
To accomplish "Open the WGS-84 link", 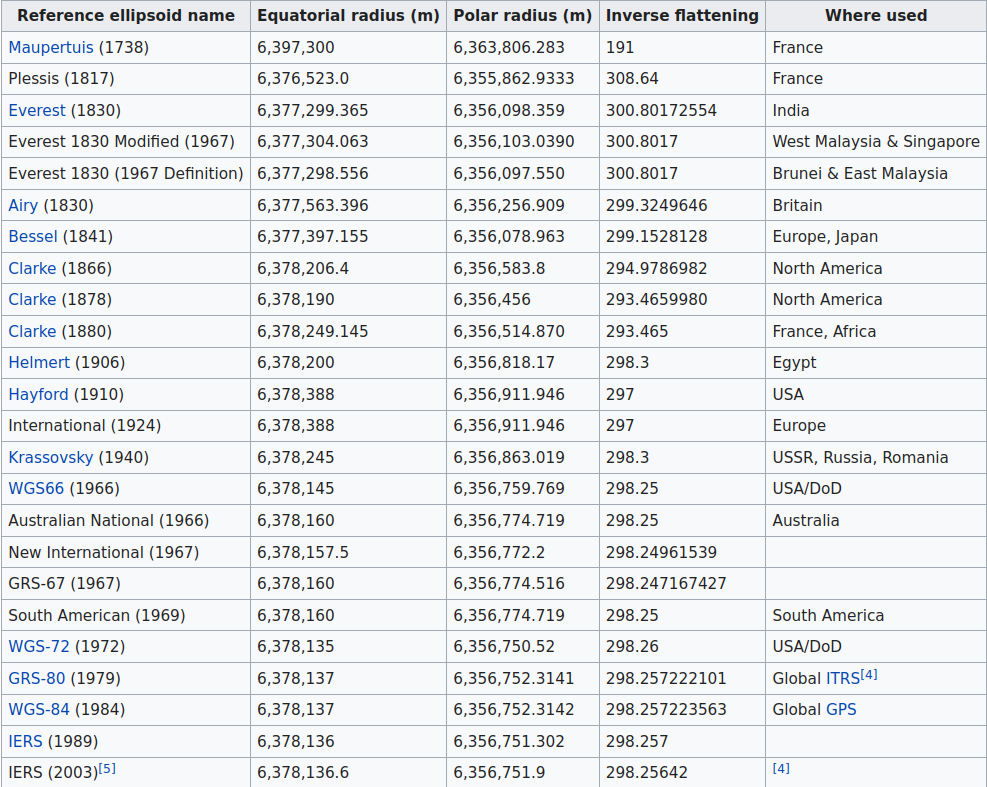I will (39, 710).
